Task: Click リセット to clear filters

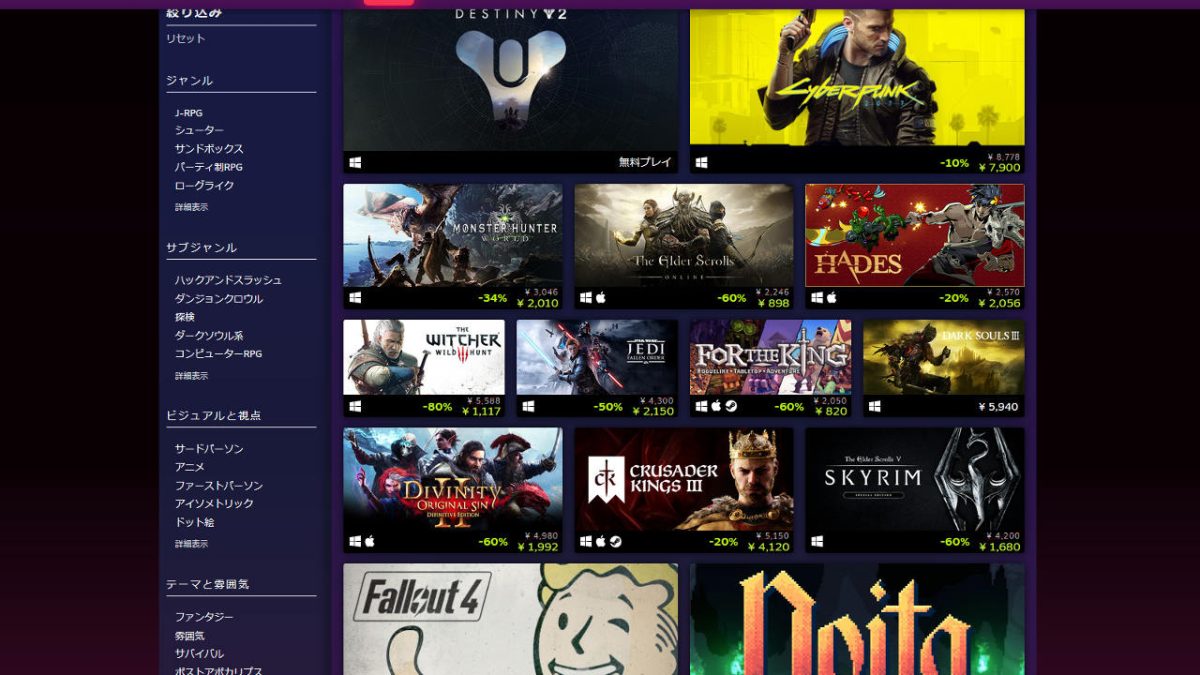Action: tap(186, 38)
